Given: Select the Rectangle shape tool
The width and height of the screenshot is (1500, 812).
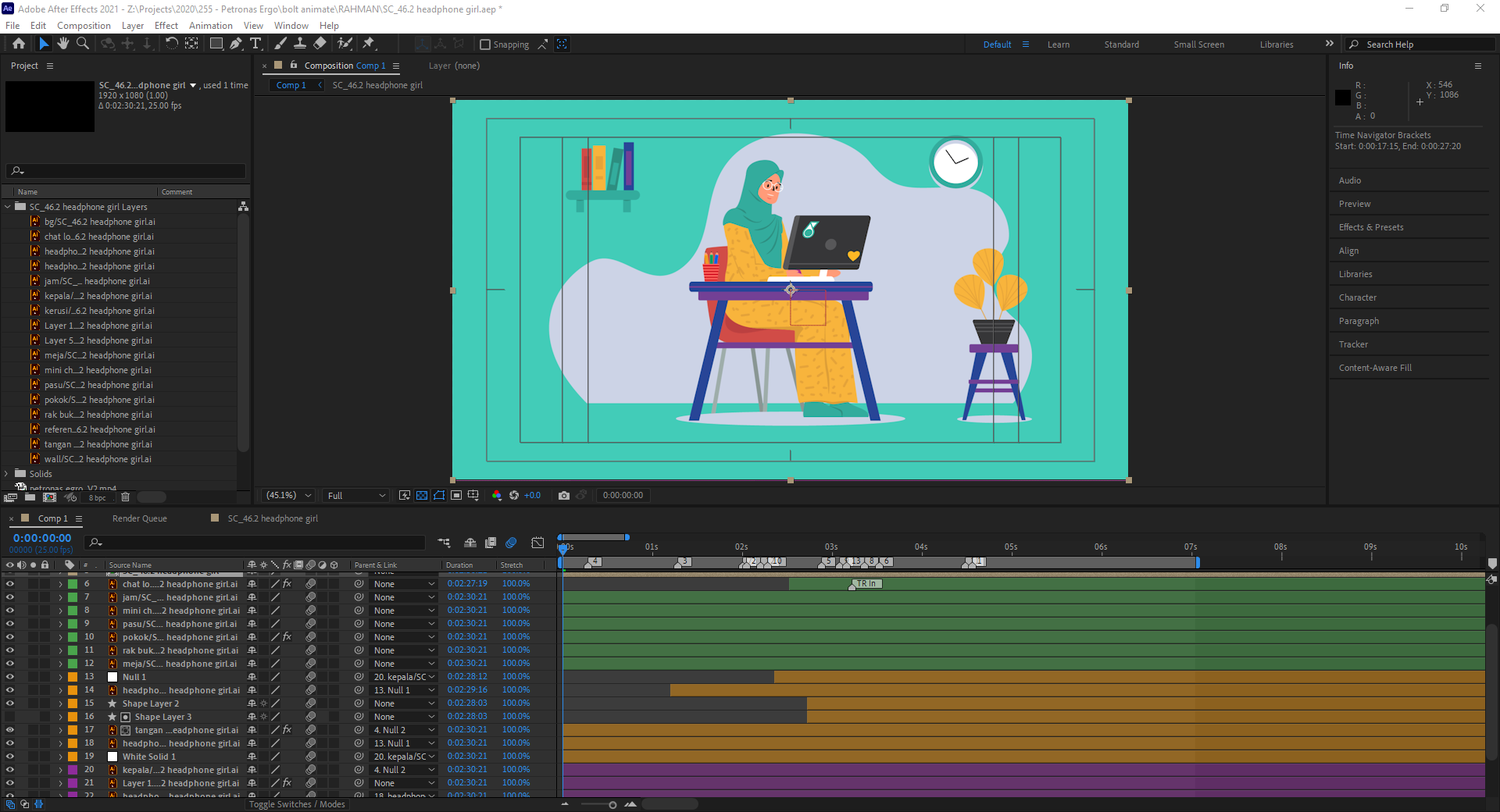Looking at the screenshot, I should click(216, 44).
